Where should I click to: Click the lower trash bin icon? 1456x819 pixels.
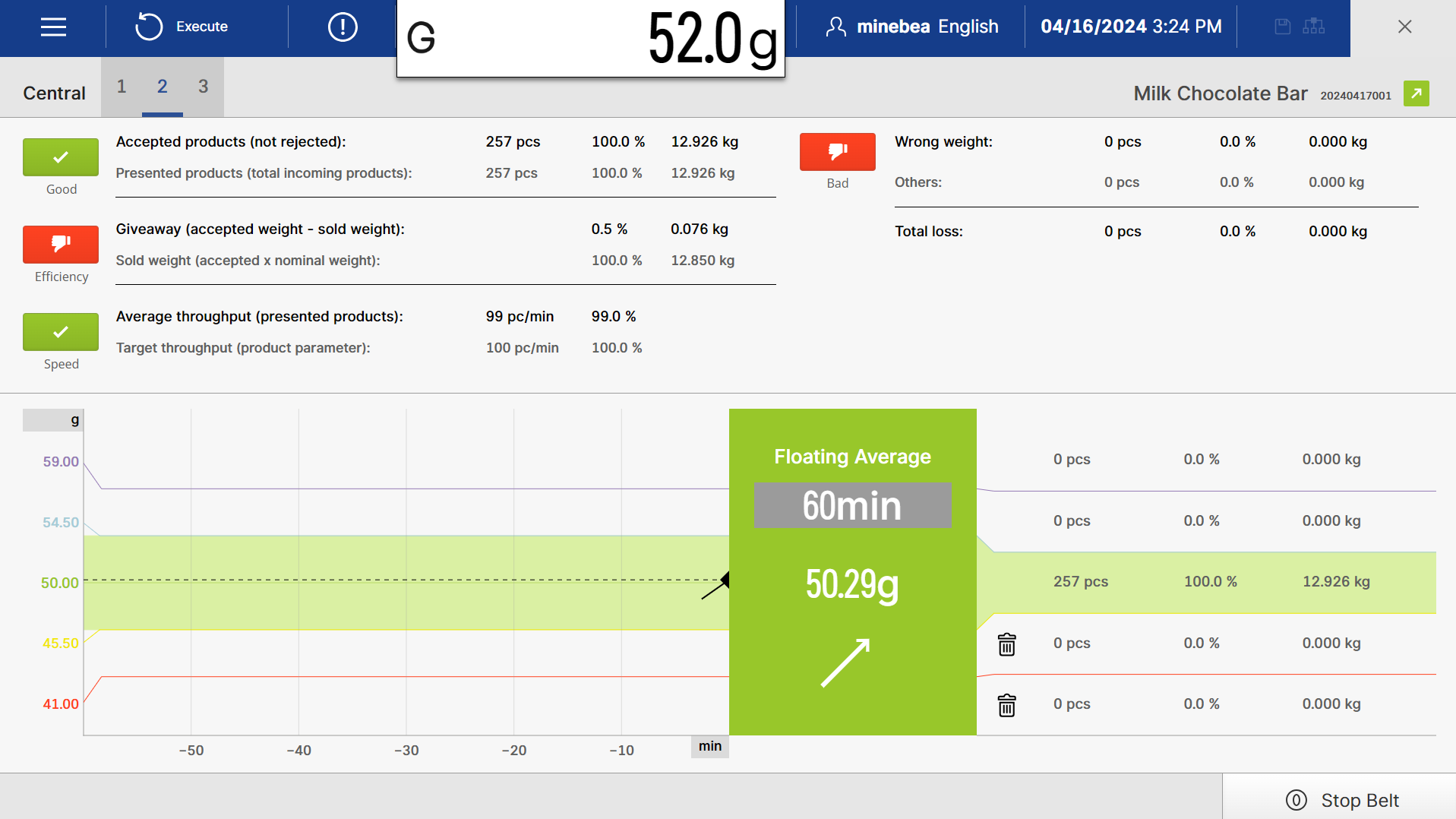point(1006,705)
